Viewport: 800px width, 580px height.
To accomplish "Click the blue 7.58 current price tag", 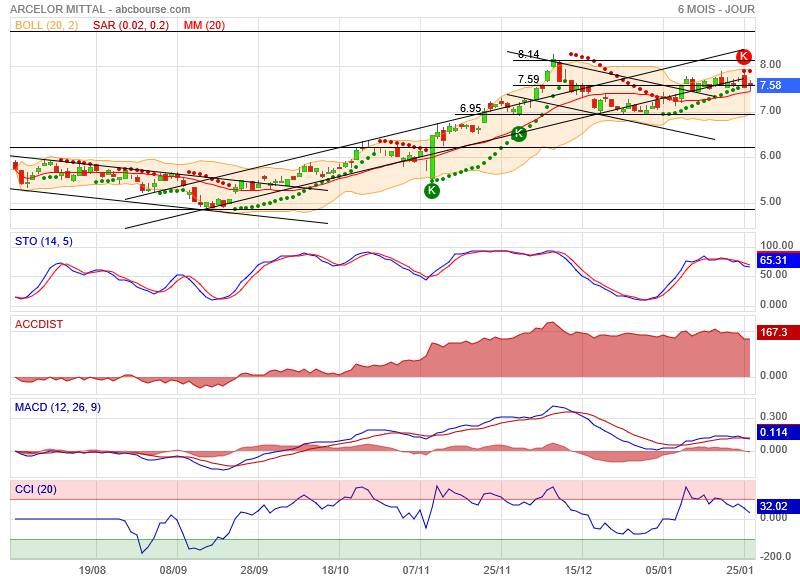I will coord(778,85).
